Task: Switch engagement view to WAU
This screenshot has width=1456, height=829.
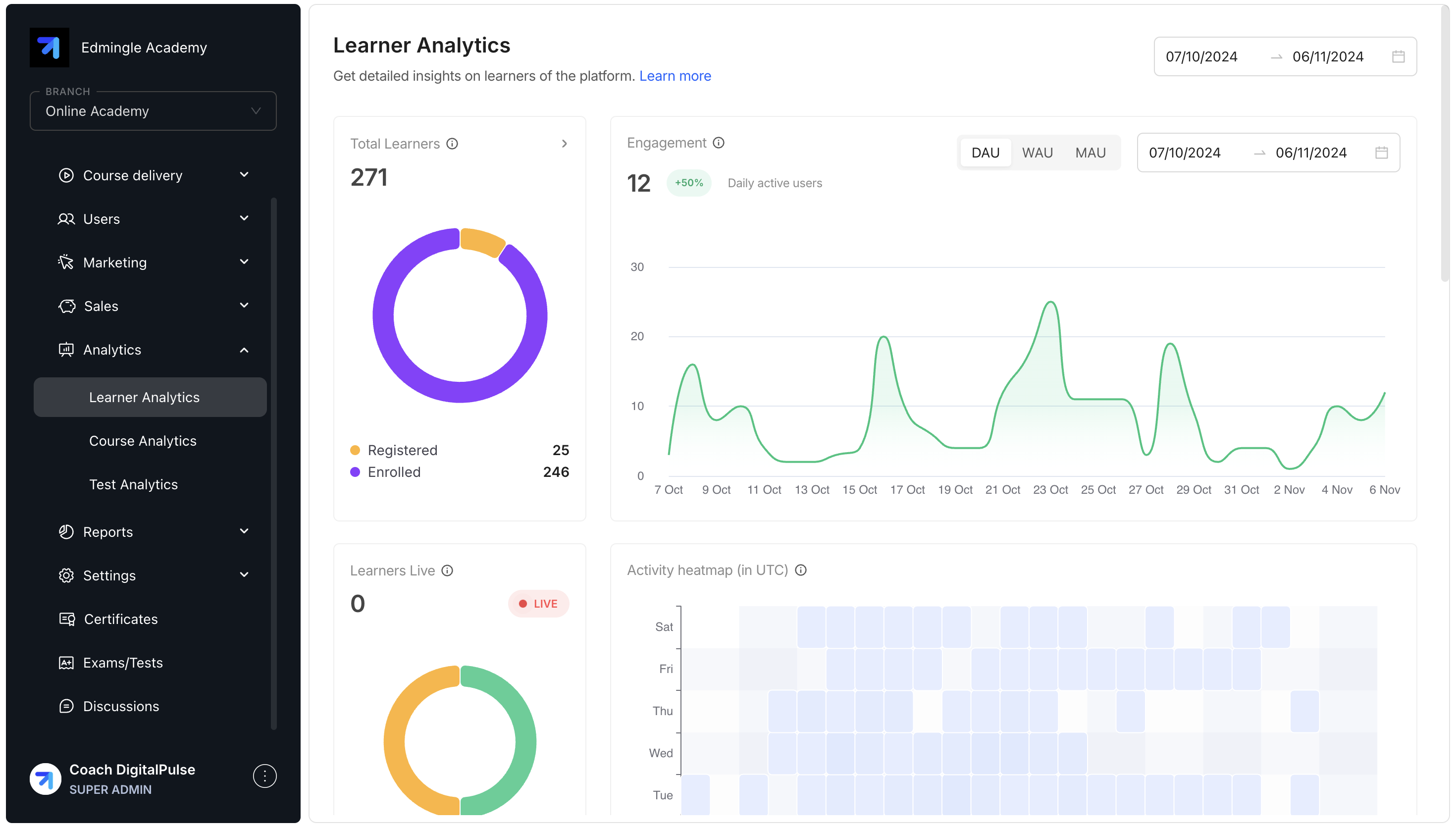Action: coord(1037,153)
